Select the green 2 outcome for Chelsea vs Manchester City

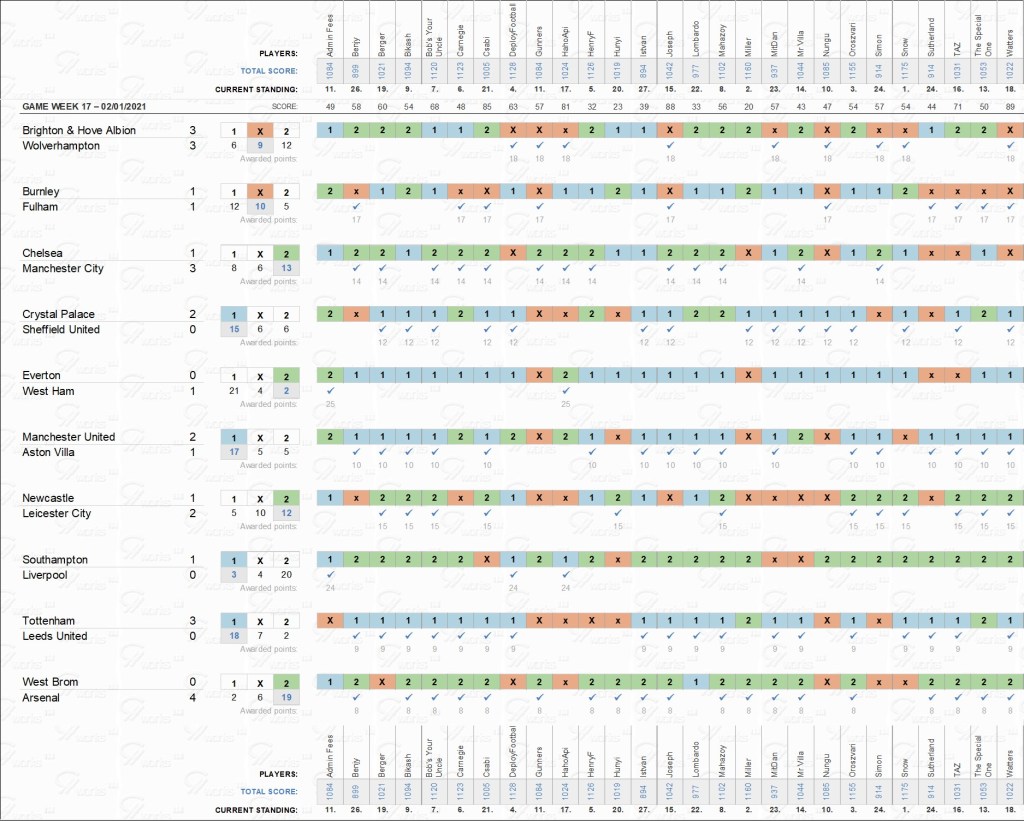click(287, 254)
